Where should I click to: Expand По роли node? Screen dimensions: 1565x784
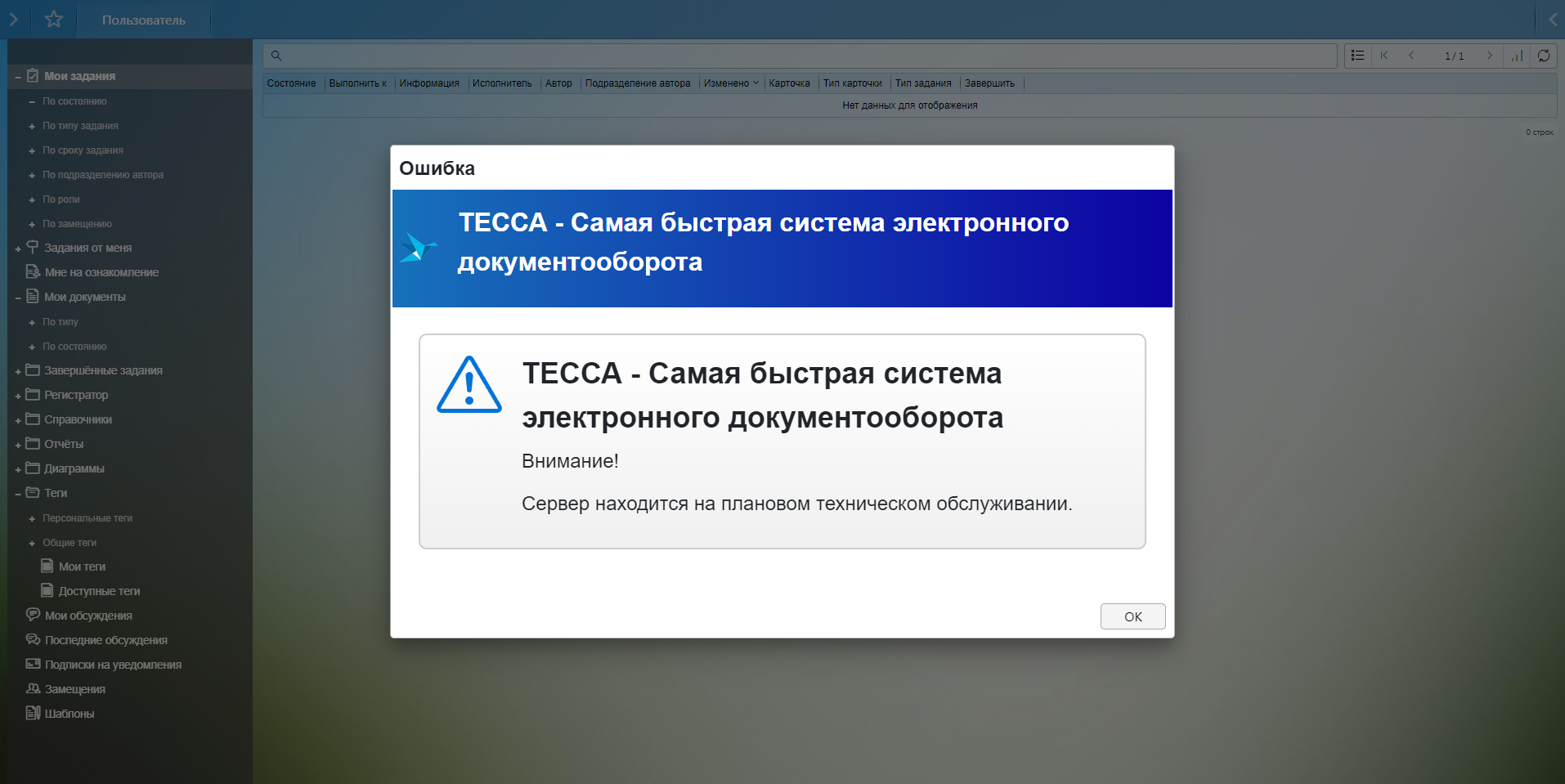pos(32,200)
